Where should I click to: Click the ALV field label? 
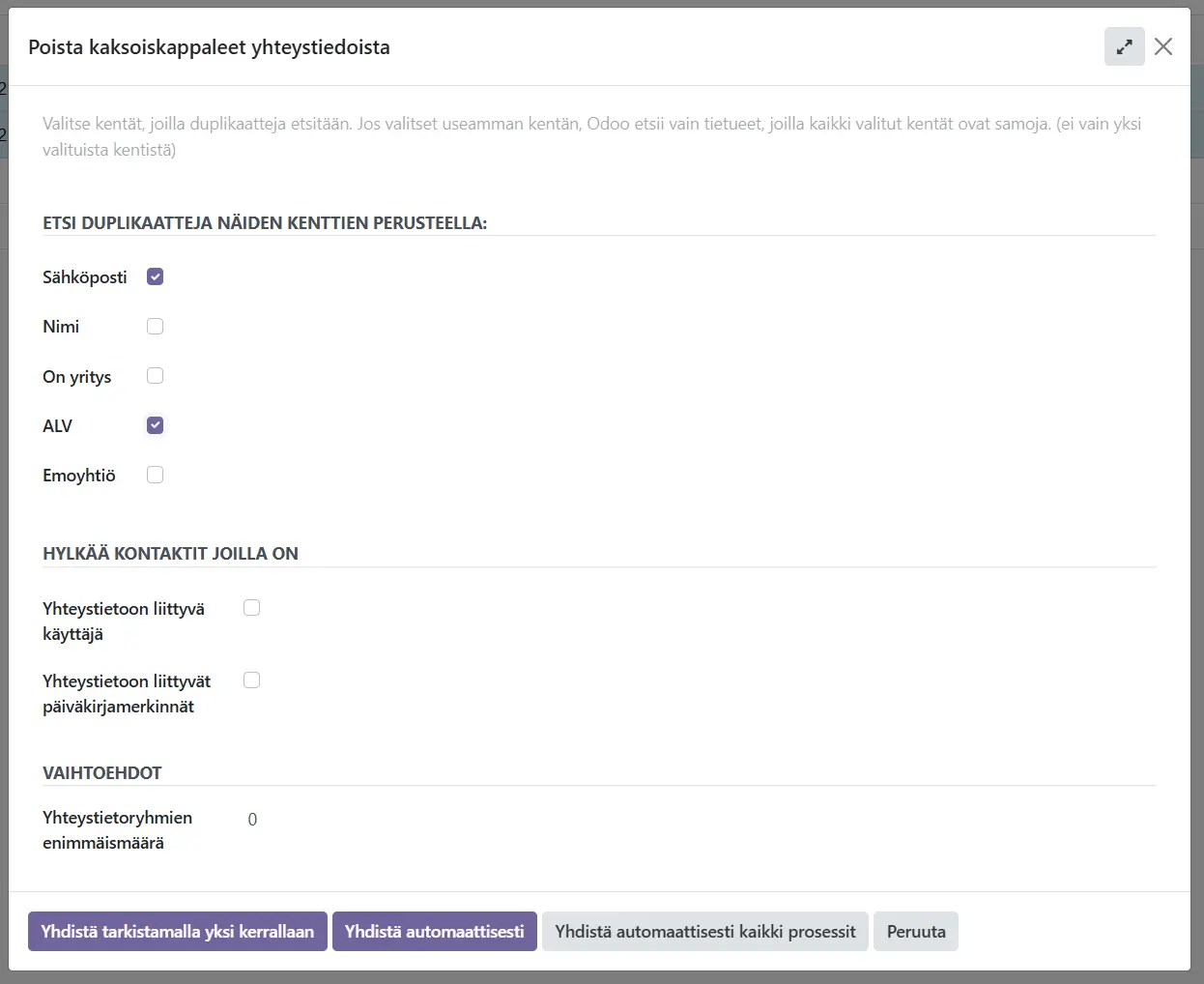click(57, 426)
